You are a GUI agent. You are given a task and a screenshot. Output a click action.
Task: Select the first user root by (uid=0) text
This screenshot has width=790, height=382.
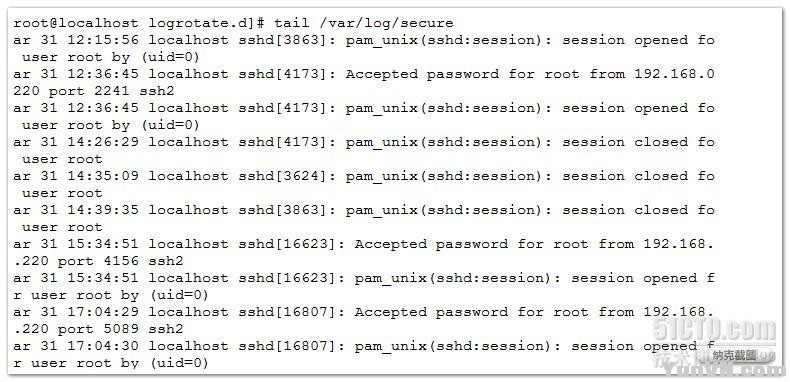[111, 57]
